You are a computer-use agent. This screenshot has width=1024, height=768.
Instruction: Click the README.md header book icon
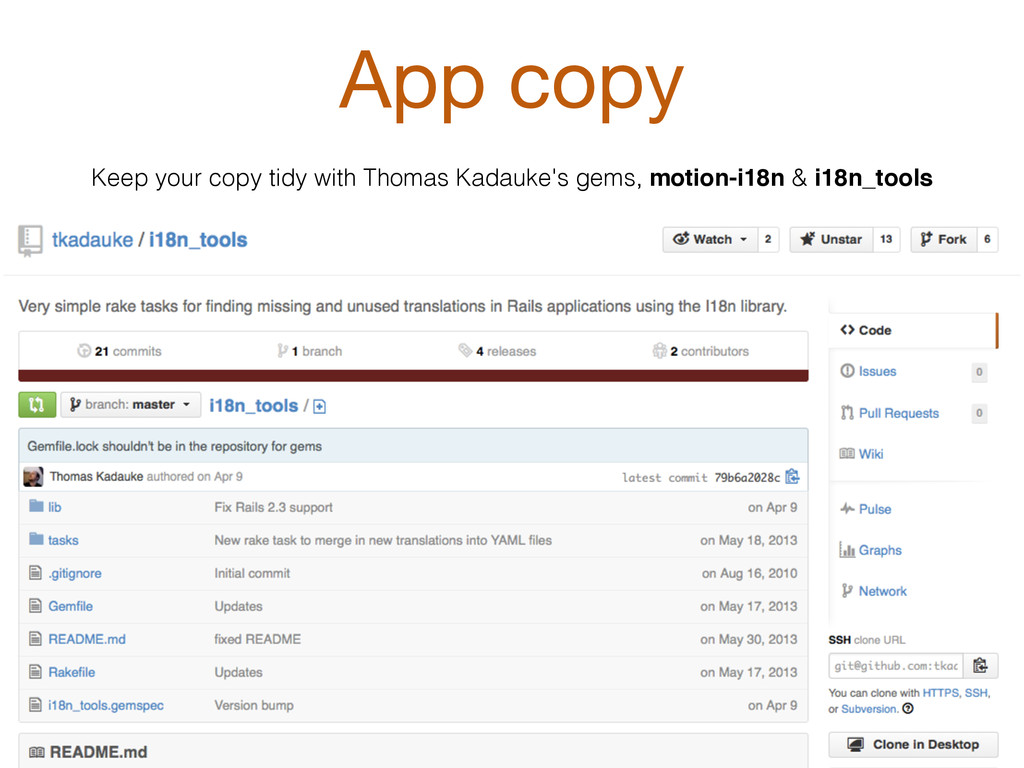(x=37, y=752)
